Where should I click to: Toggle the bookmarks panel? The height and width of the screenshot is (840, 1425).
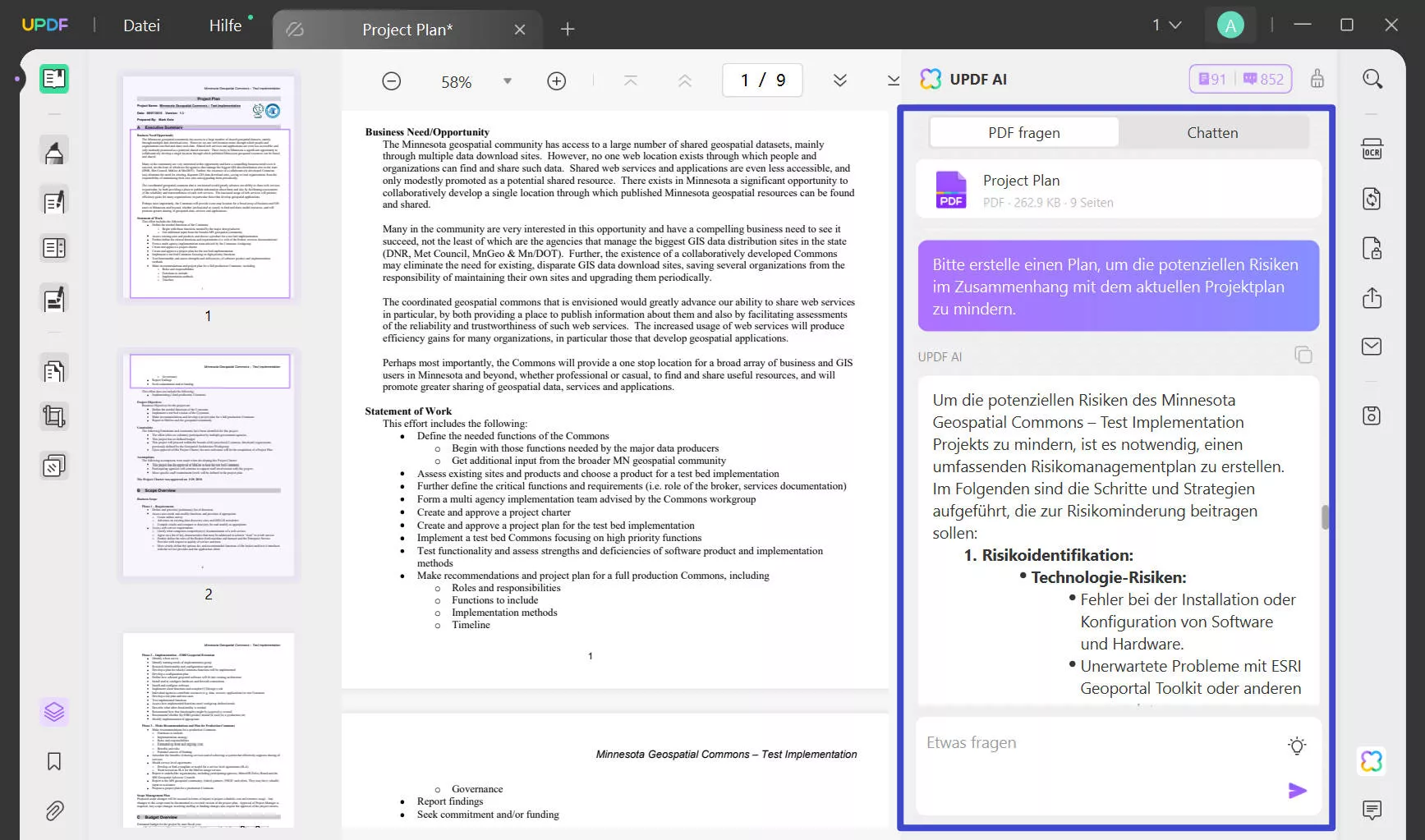click(53, 761)
